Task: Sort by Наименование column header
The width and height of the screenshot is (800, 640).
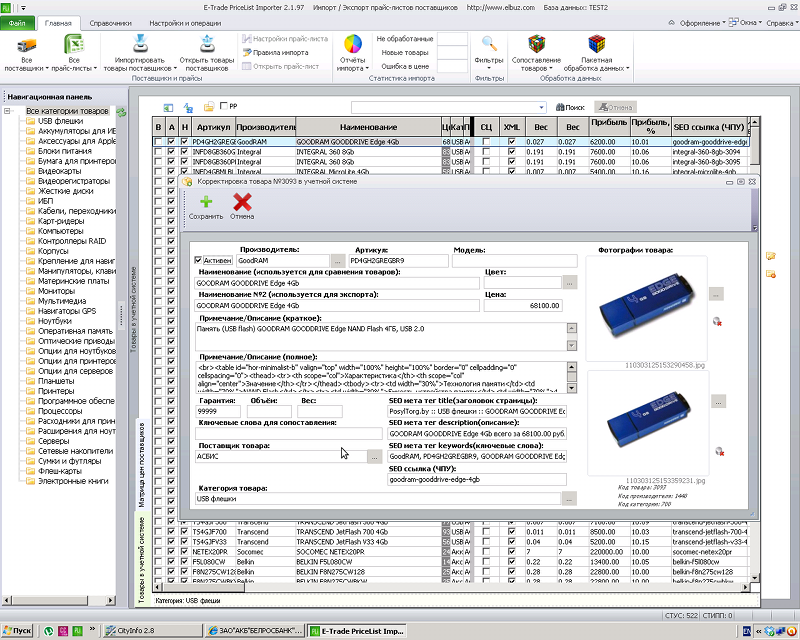Action: click(x=368, y=127)
